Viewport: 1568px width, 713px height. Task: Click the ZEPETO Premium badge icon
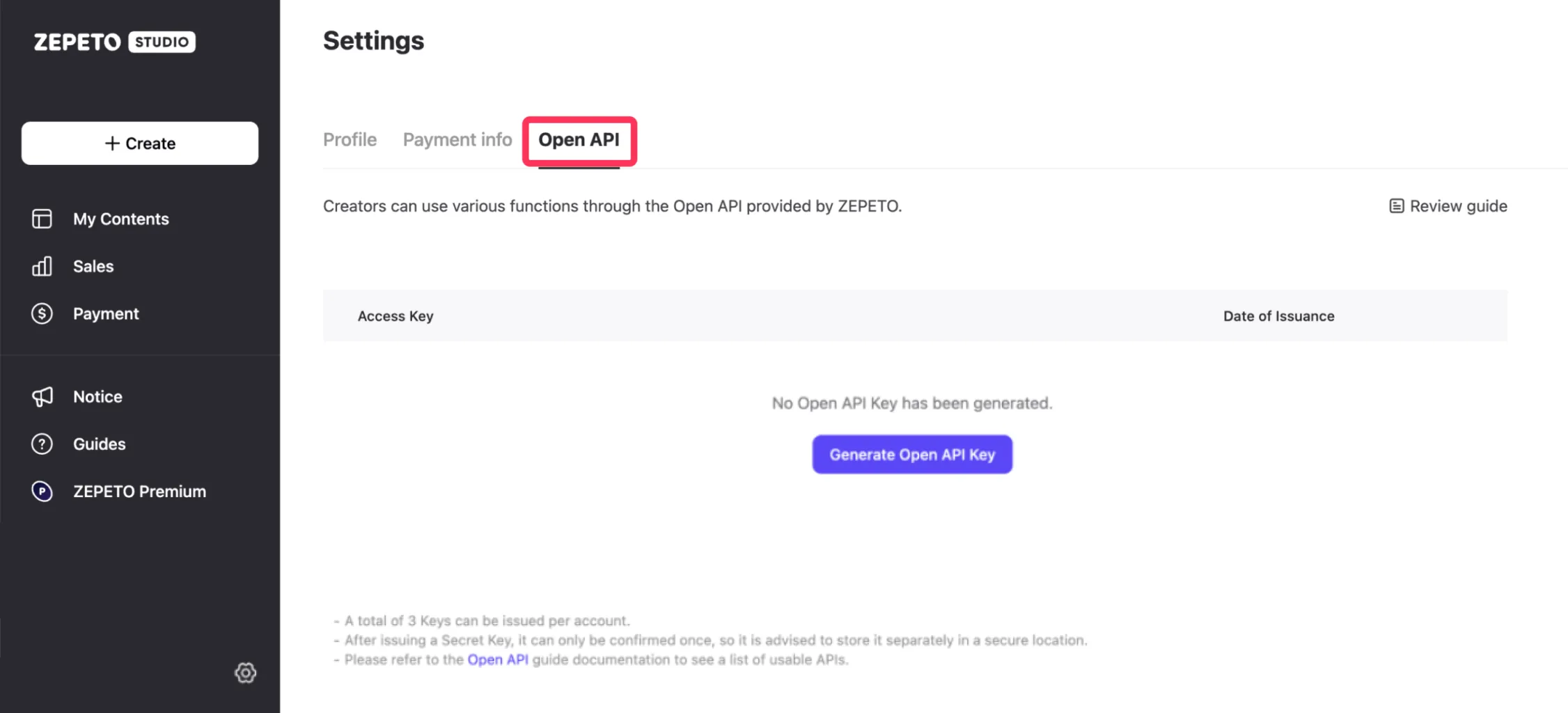tap(42, 491)
